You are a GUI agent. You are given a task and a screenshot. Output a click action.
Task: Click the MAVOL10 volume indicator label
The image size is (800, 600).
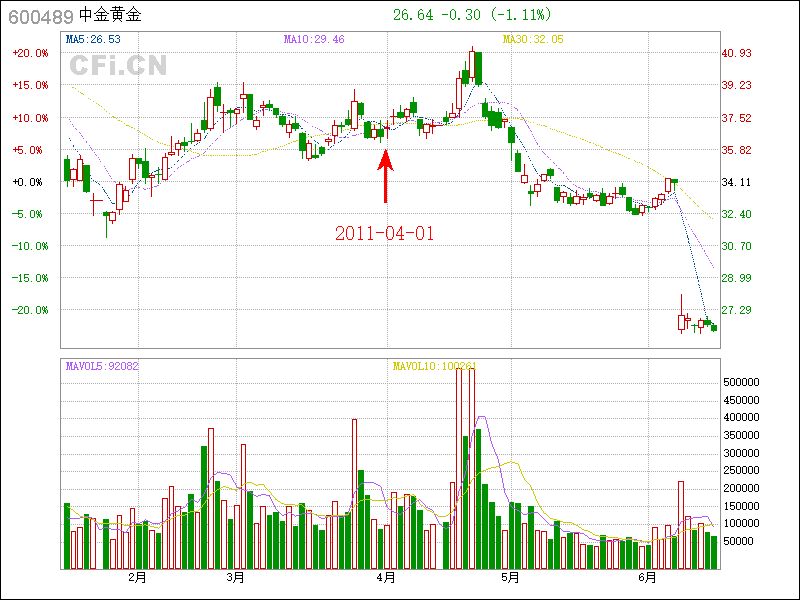pyautogui.click(x=433, y=366)
